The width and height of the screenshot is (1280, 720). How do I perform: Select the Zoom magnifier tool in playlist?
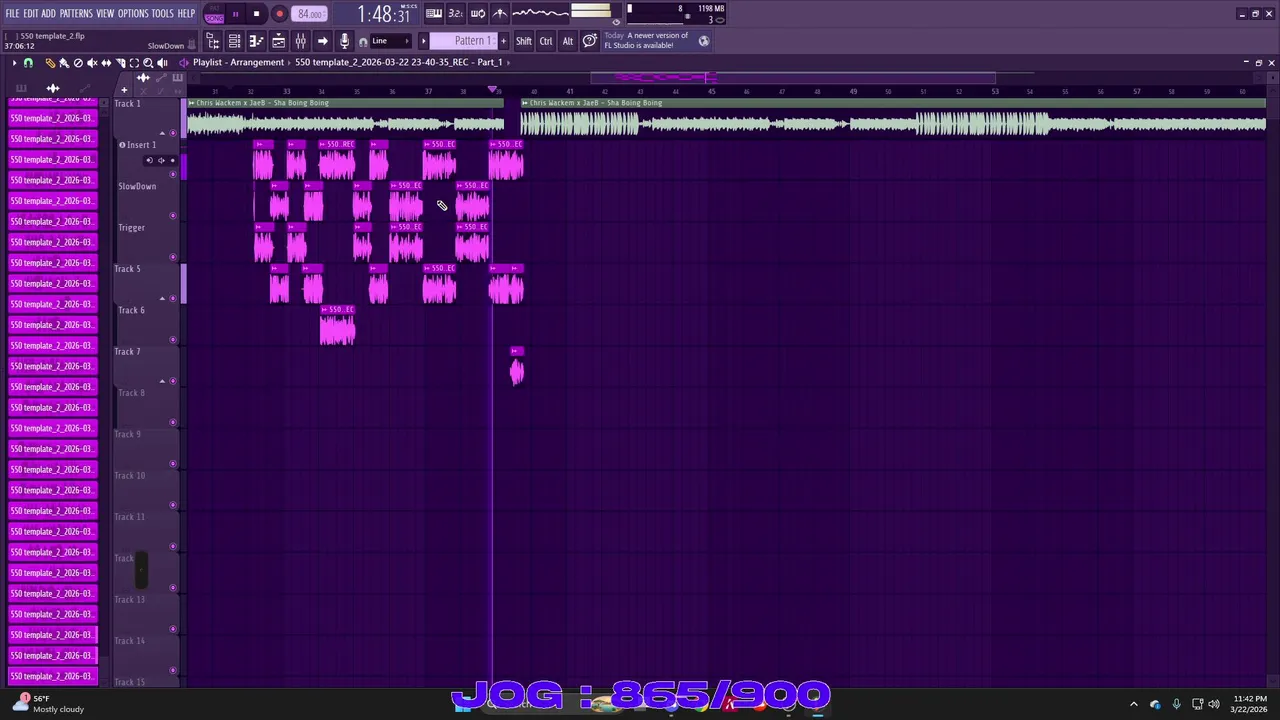pyautogui.click(x=148, y=63)
